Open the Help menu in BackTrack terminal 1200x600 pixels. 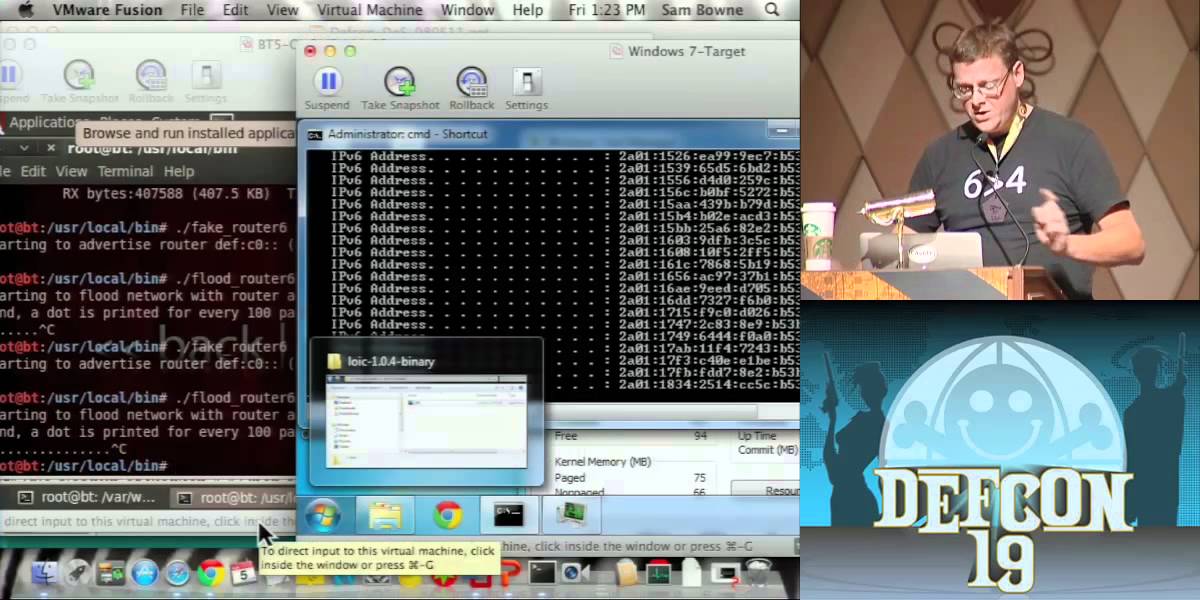coord(179,171)
